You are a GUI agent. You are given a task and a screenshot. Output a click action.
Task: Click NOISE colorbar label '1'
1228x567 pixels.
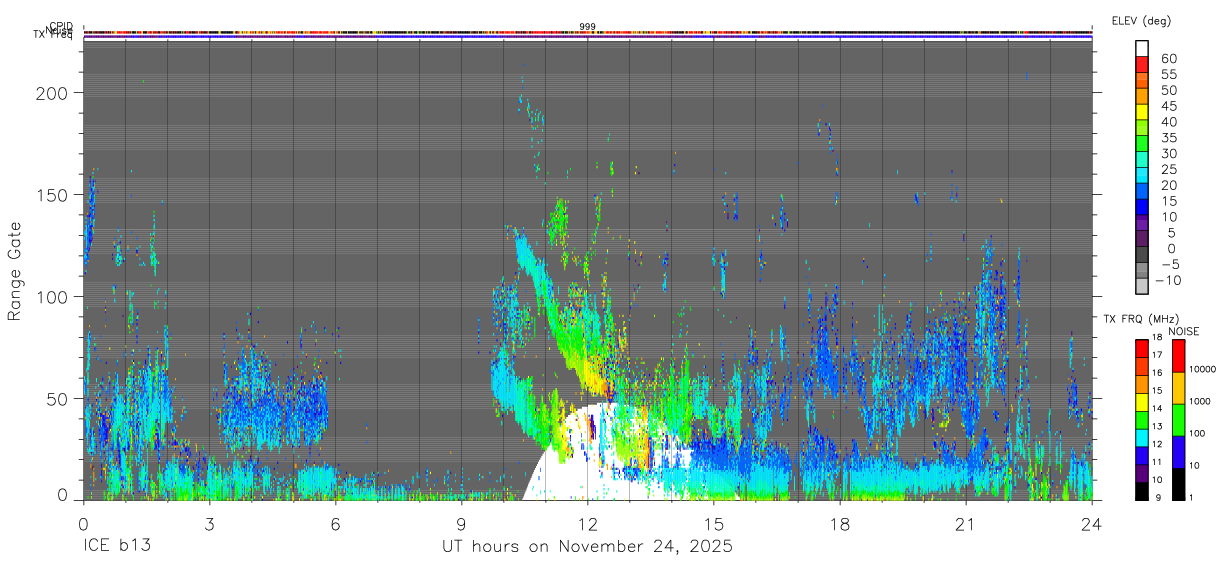(1193, 497)
